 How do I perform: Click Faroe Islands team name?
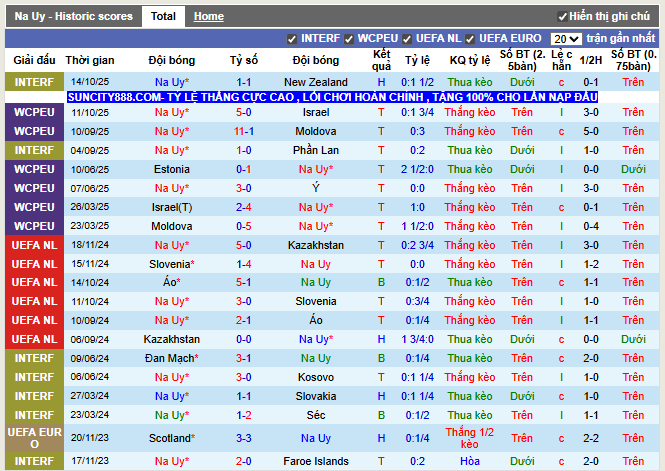[316, 461]
